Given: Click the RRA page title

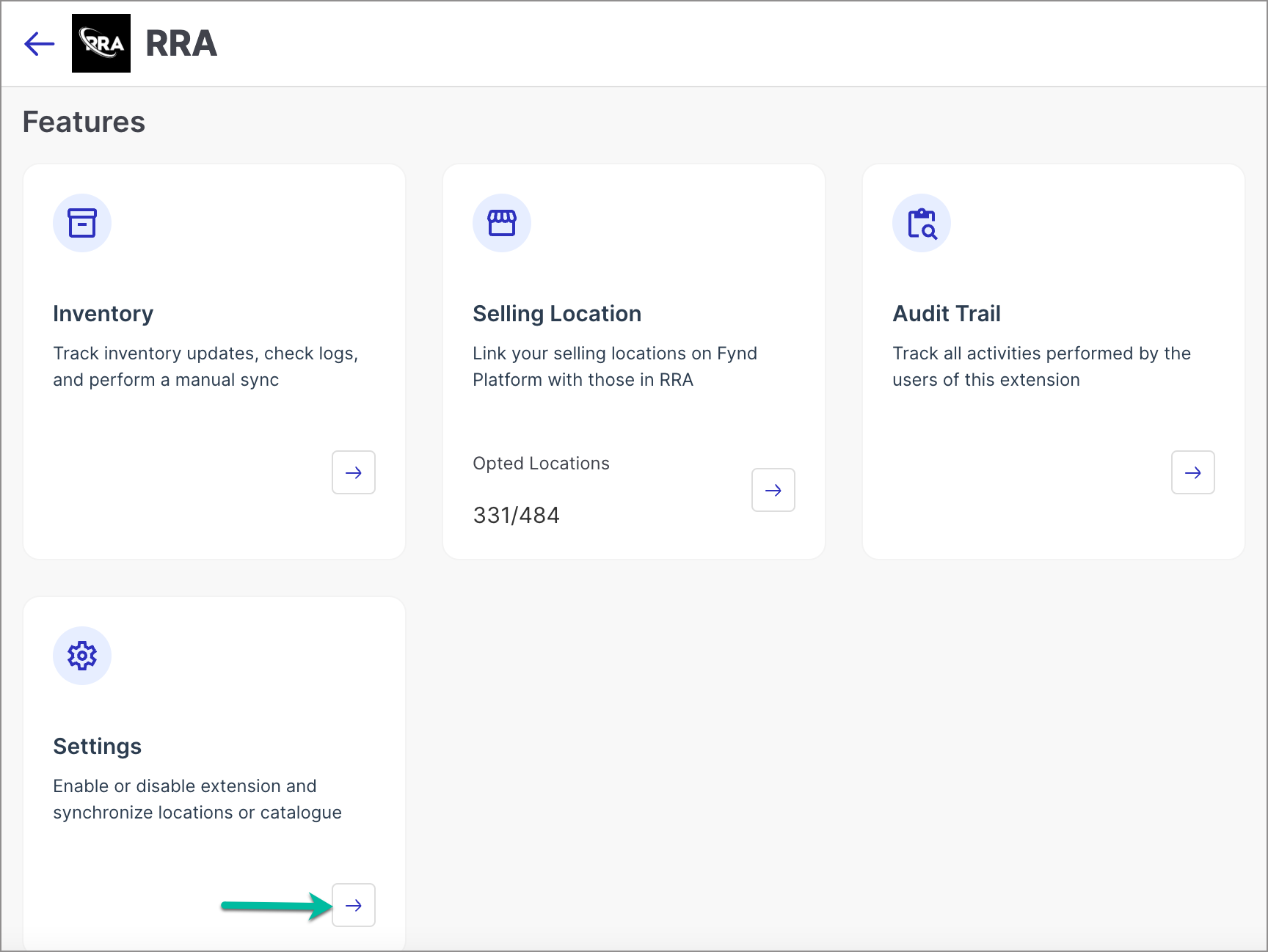Looking at the screenshot, I should [181, 43].
